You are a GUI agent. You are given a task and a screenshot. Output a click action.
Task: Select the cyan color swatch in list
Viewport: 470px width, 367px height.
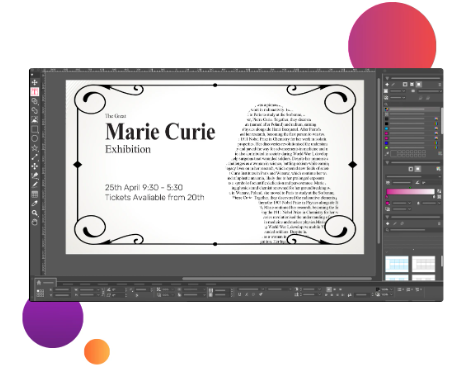point(412,128)
